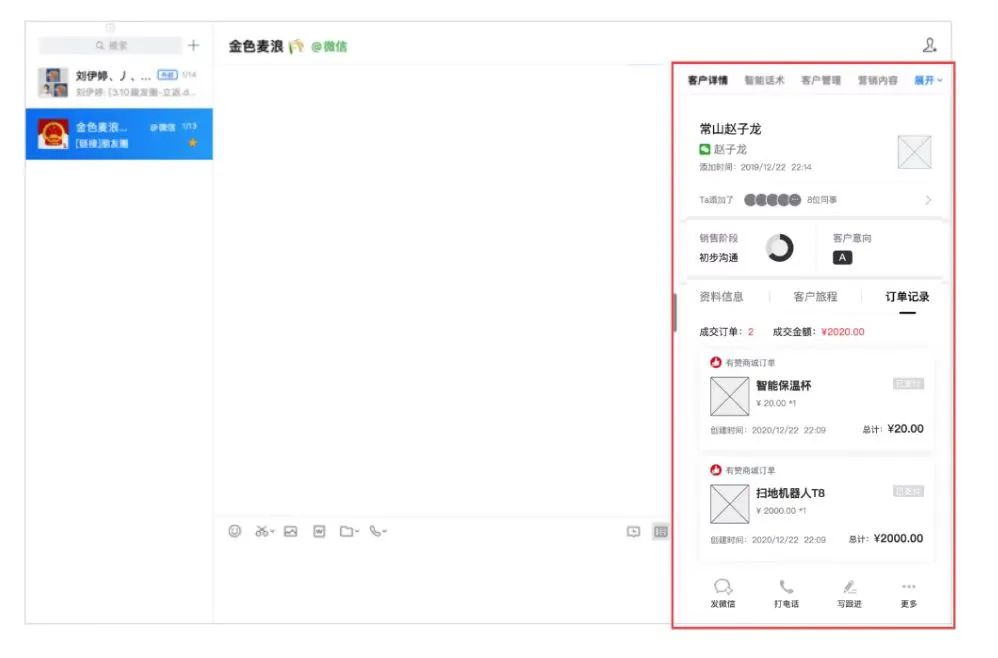
Task: Click the 打电话 phone action
Action: pos(786,593)
